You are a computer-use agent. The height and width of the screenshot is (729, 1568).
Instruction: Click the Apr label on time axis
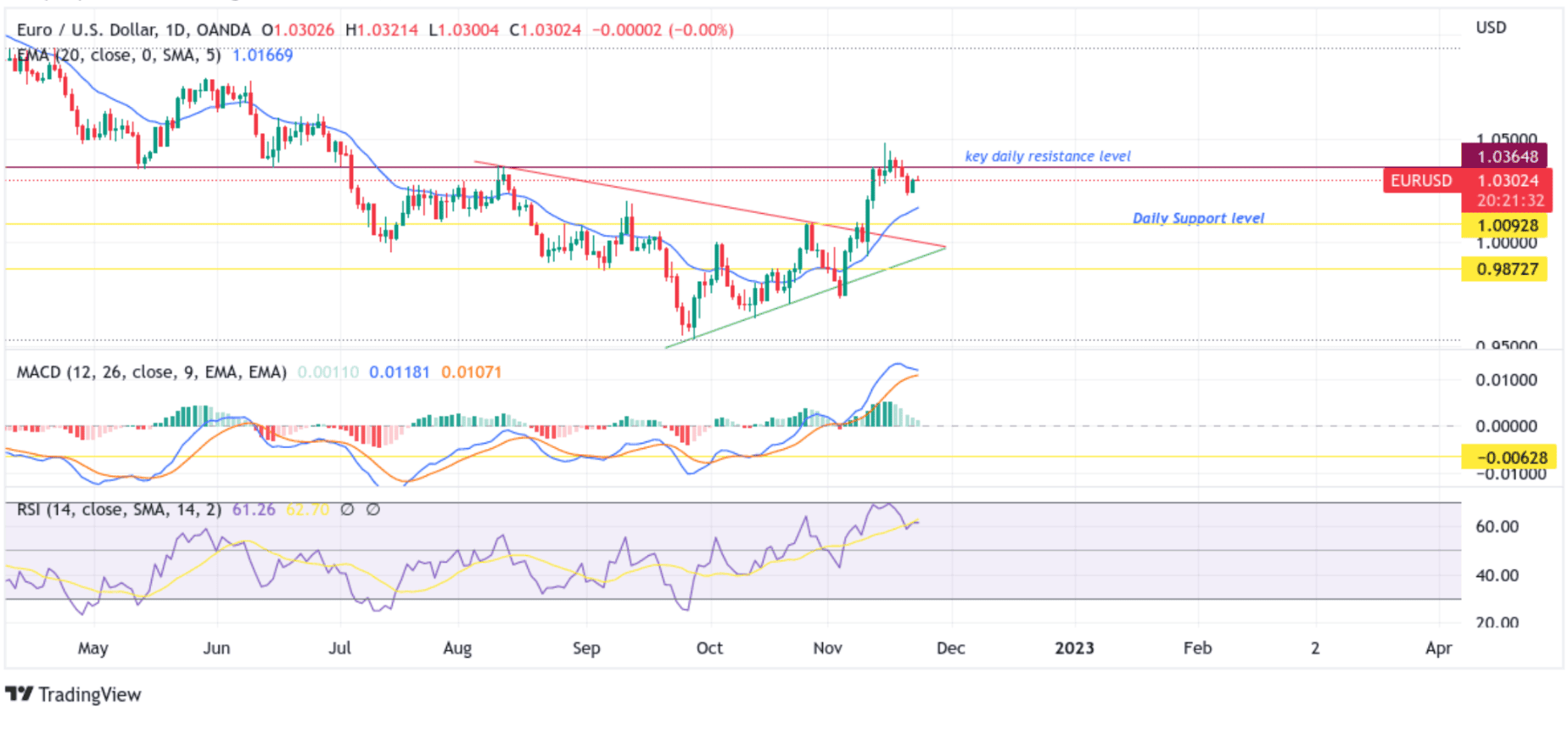tap(1438, 648)
